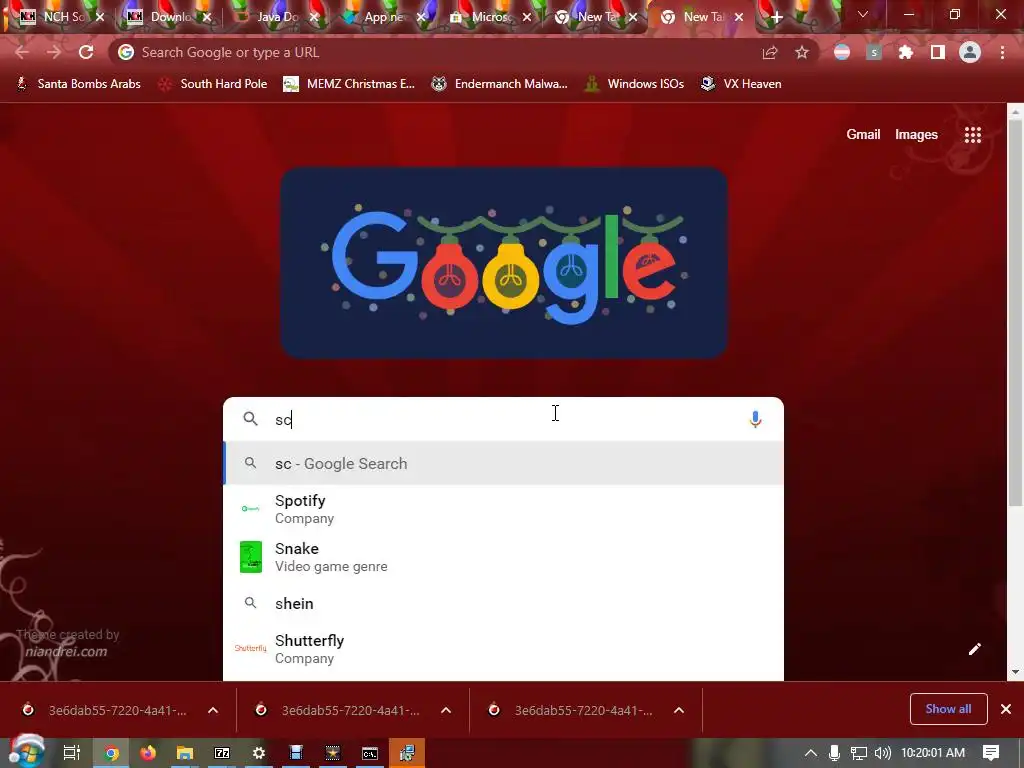Image resolution: width=1024 pixels, height=768 pixels.
Task: Open Settings gear on taskbar
Action: [x=259, y=753]
